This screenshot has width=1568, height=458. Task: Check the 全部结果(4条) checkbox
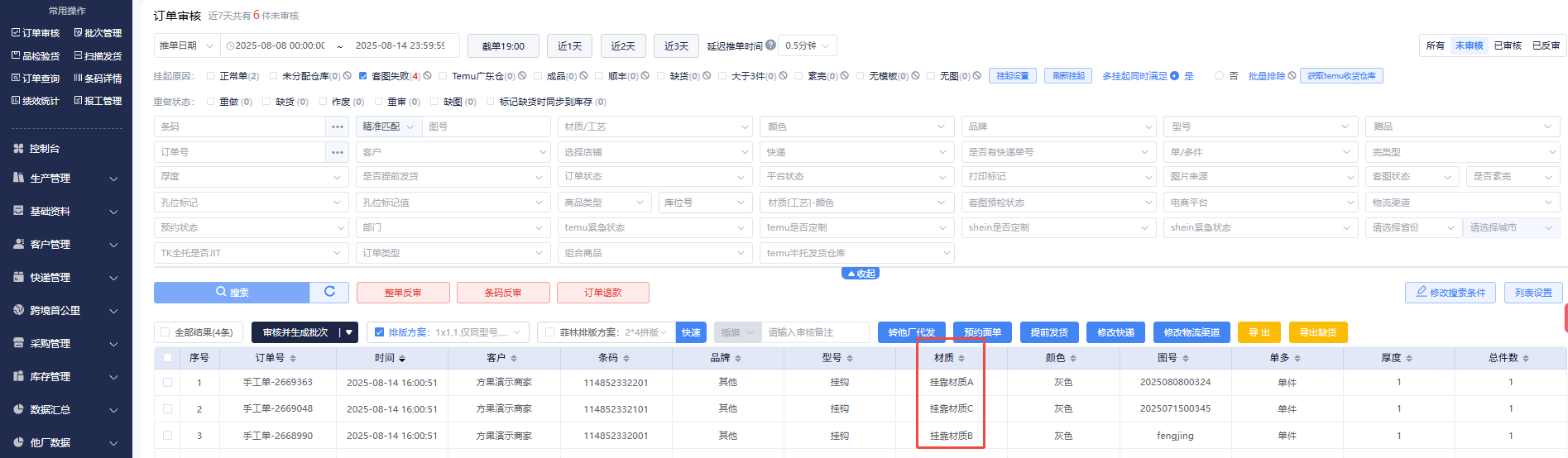click(165, 332)
